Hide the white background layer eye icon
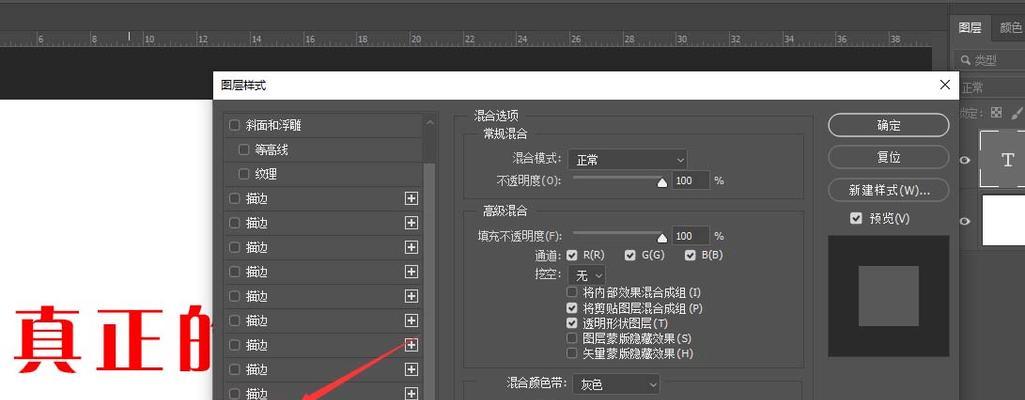 [965, 221]
